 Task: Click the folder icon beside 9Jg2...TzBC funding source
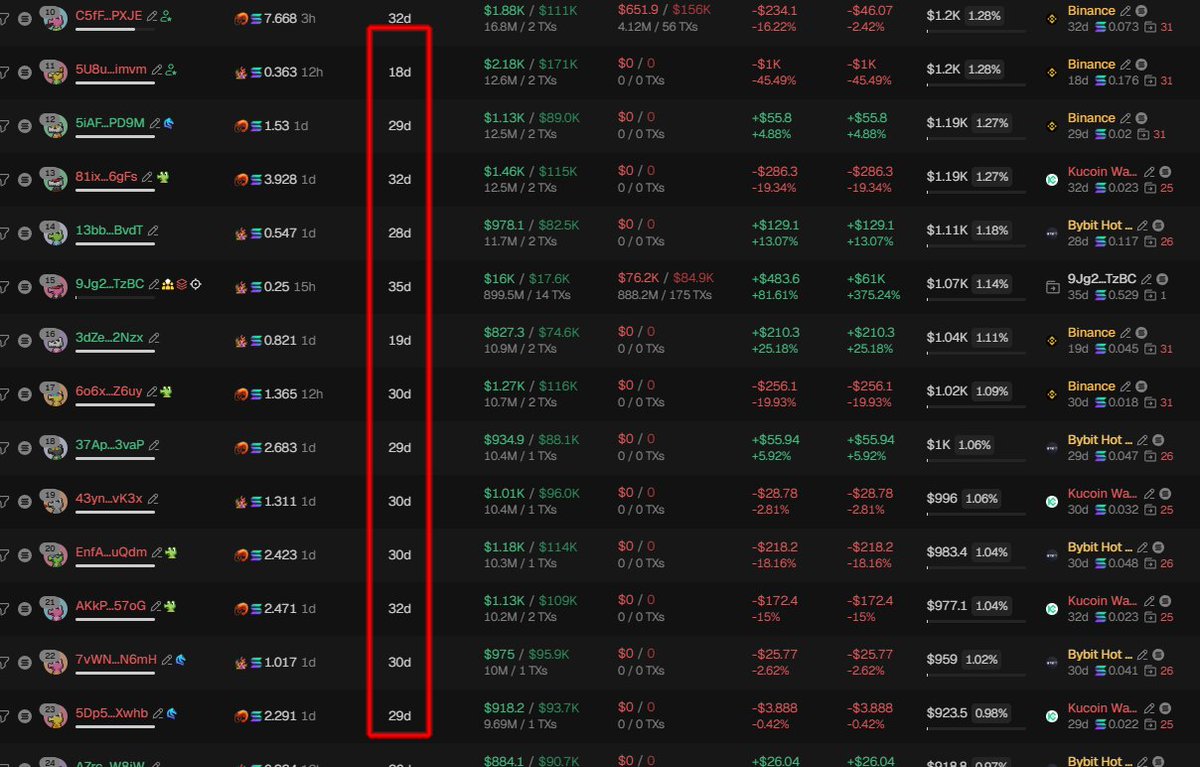click(x=1052, y=287)
